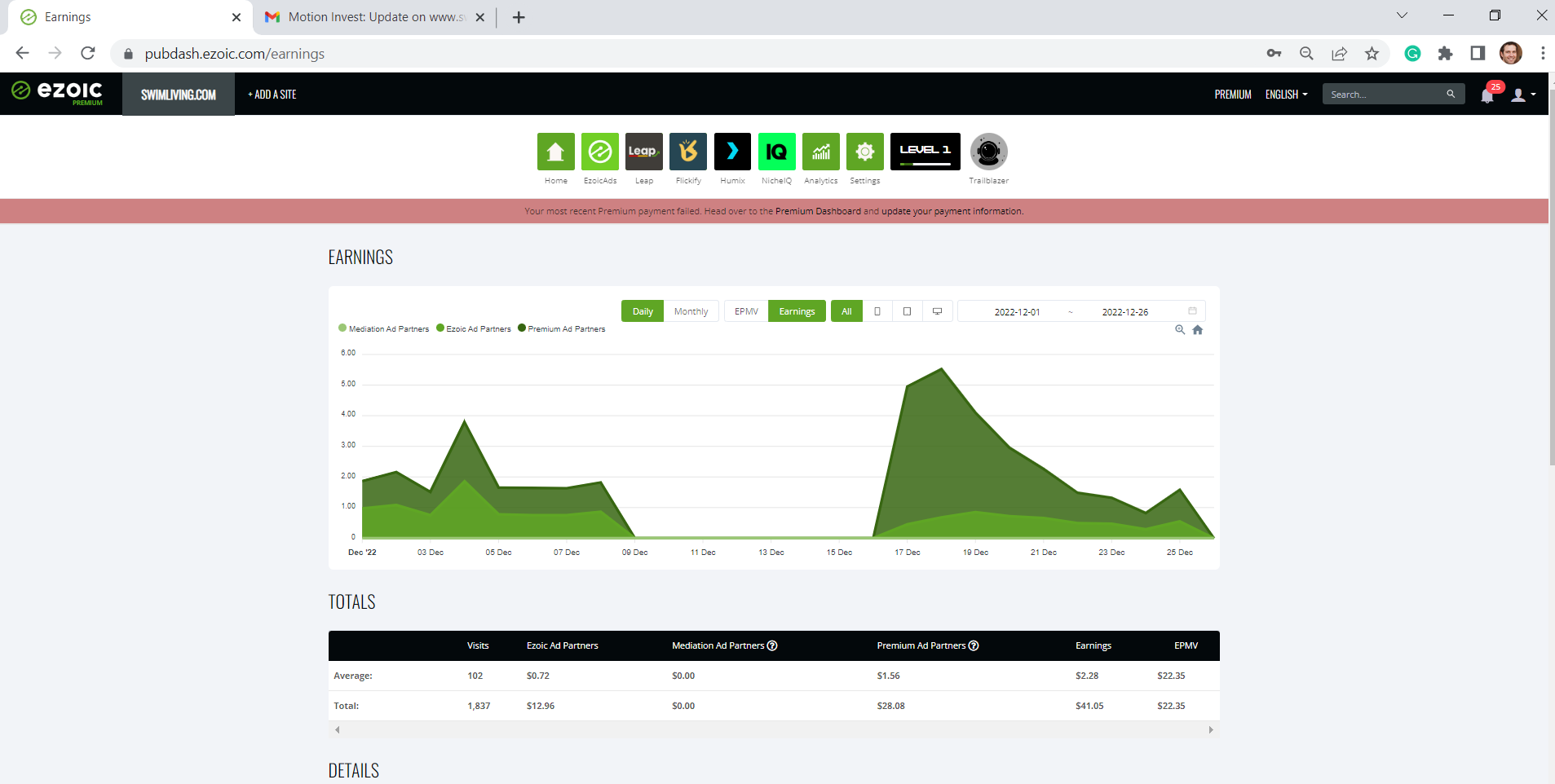Click the chart zoom magnifier icon
Image resolution: width=1555 pixels, height=784 pixels.
1180,330
